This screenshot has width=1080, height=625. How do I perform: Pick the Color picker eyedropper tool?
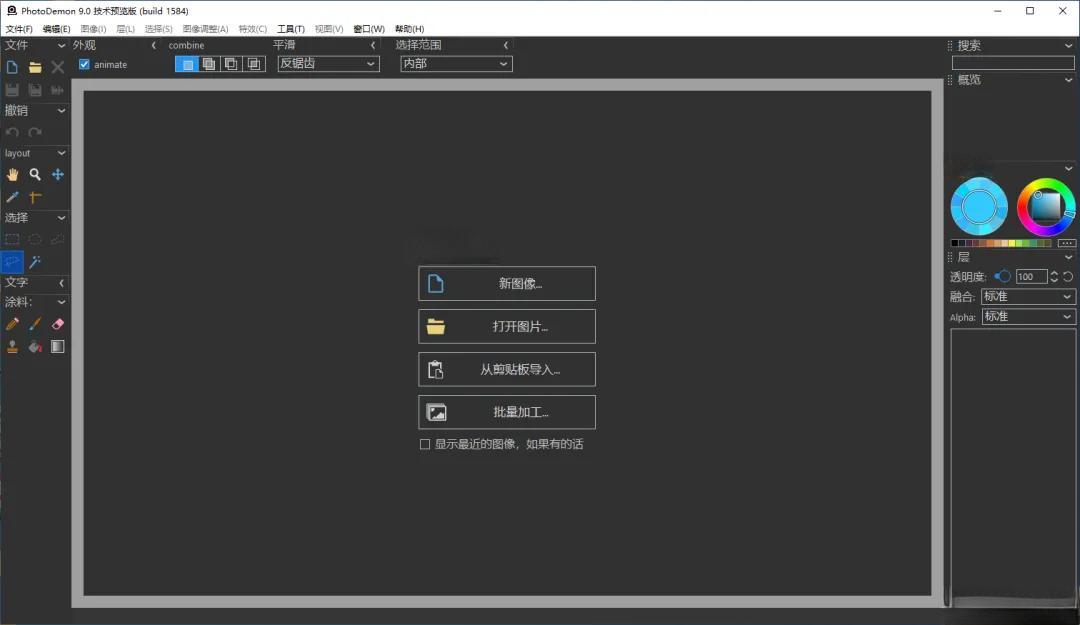12,197
